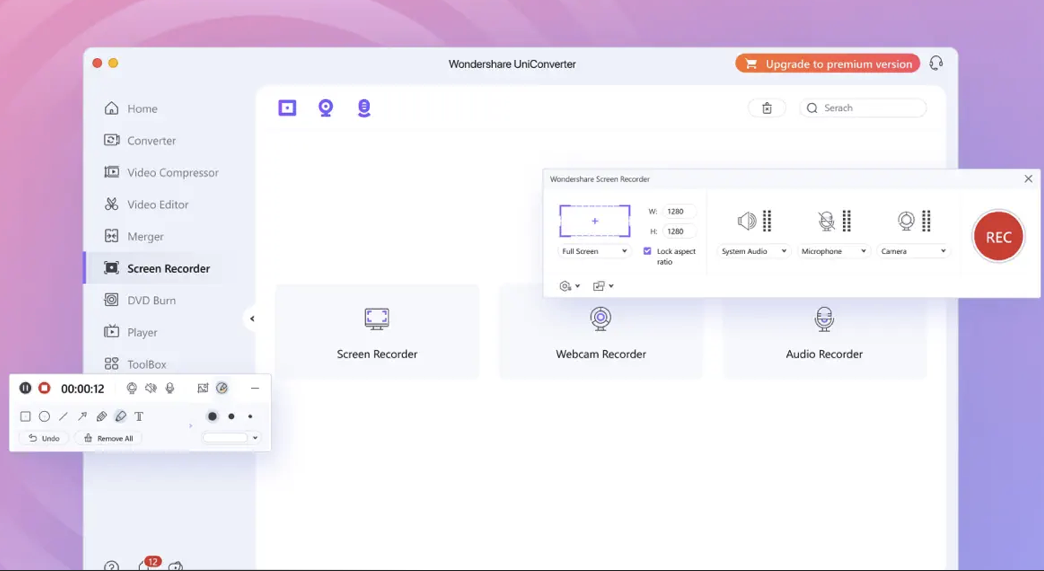Image resolution: width=1044 pixels, height=571 pixels.
Task: Pause the recording in the floating toolbar
Action: [x=25, y=388]
